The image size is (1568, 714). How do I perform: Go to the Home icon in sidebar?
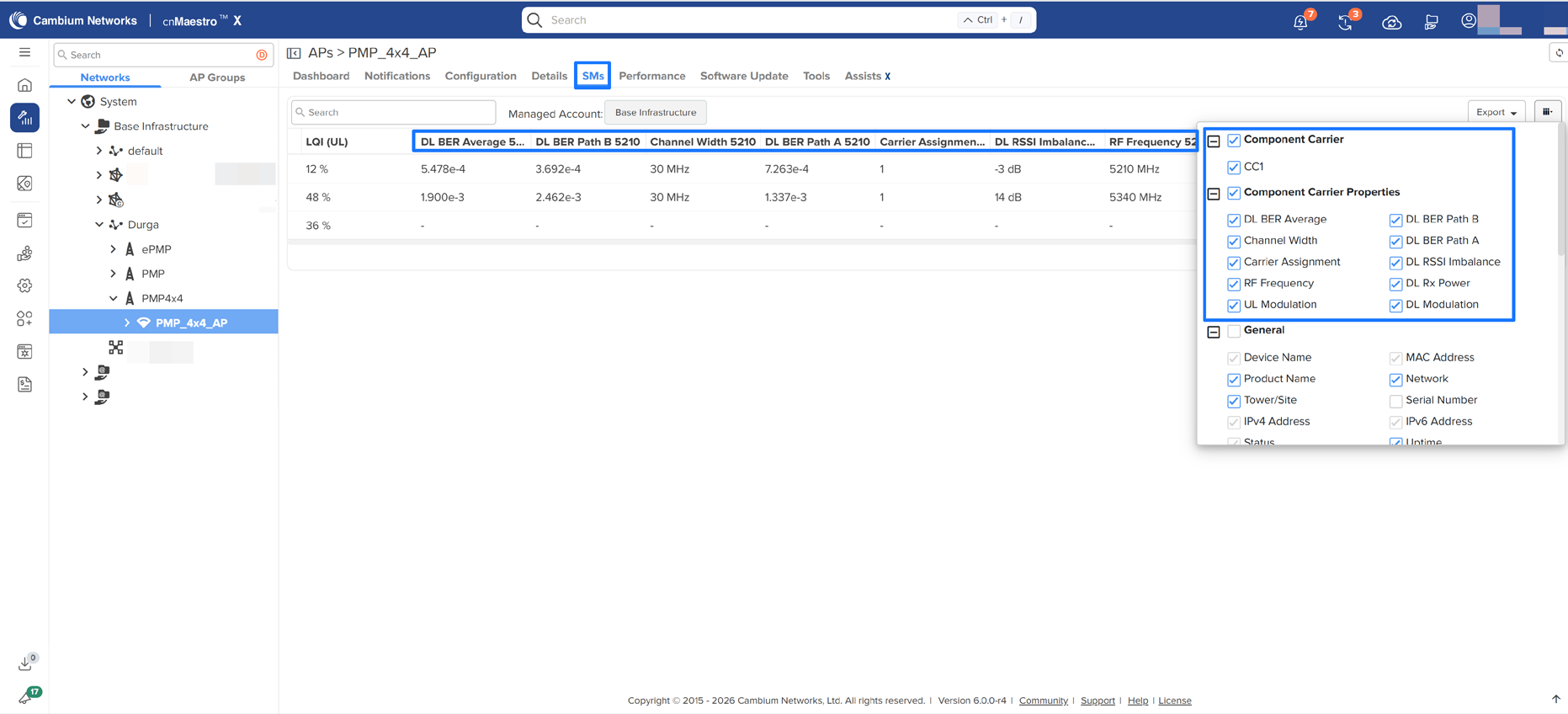click(24, 85)
